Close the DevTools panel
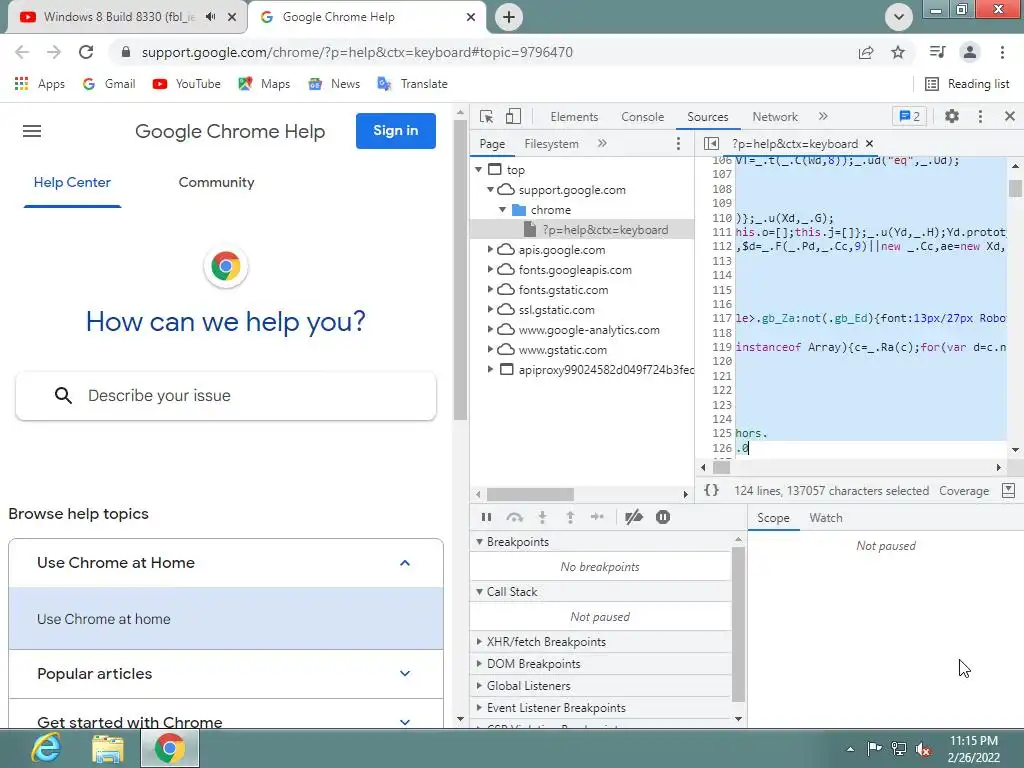The height and width of the screenshot is (768, 1024). point(1009,116)
